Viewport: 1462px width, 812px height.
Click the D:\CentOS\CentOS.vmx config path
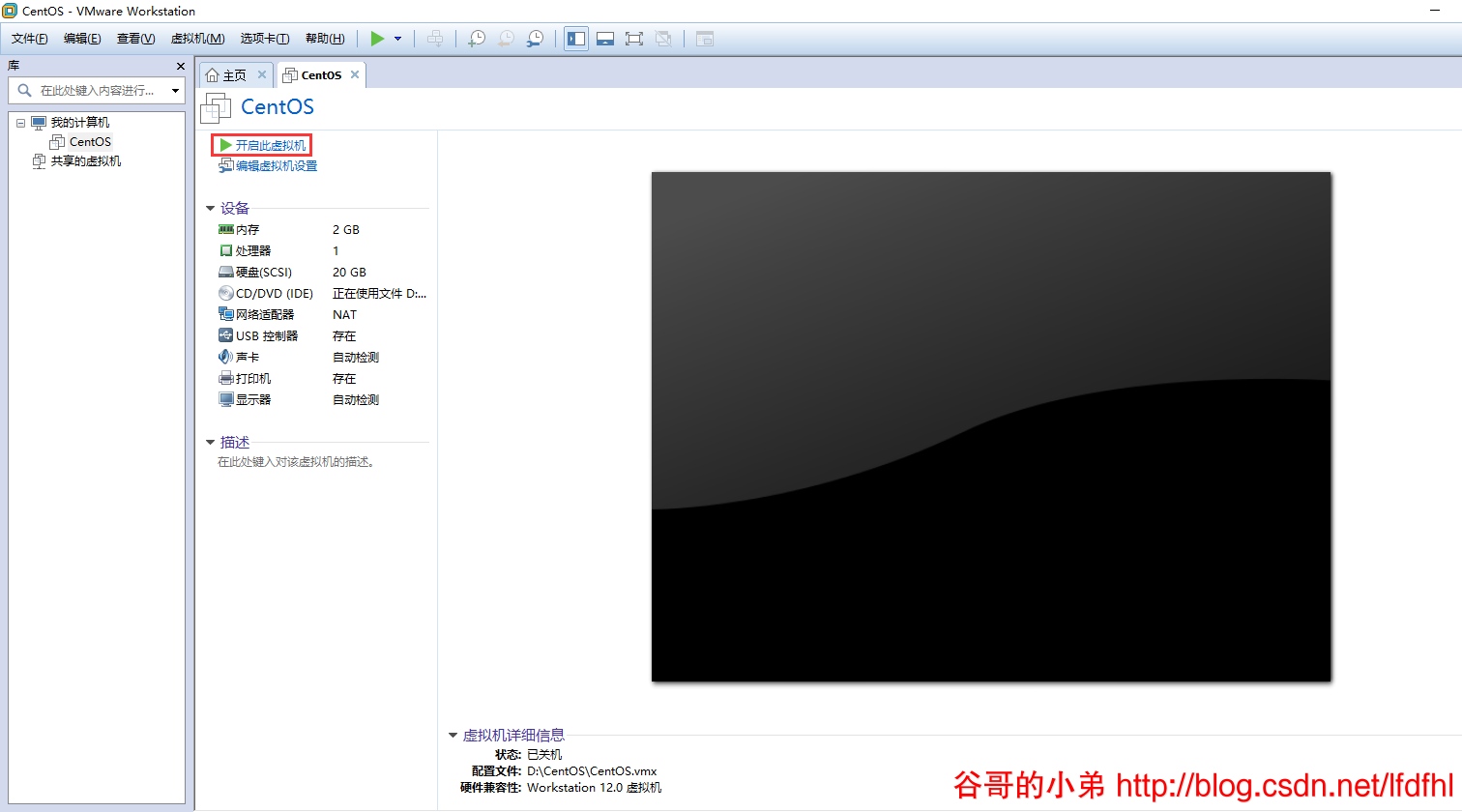592,771
